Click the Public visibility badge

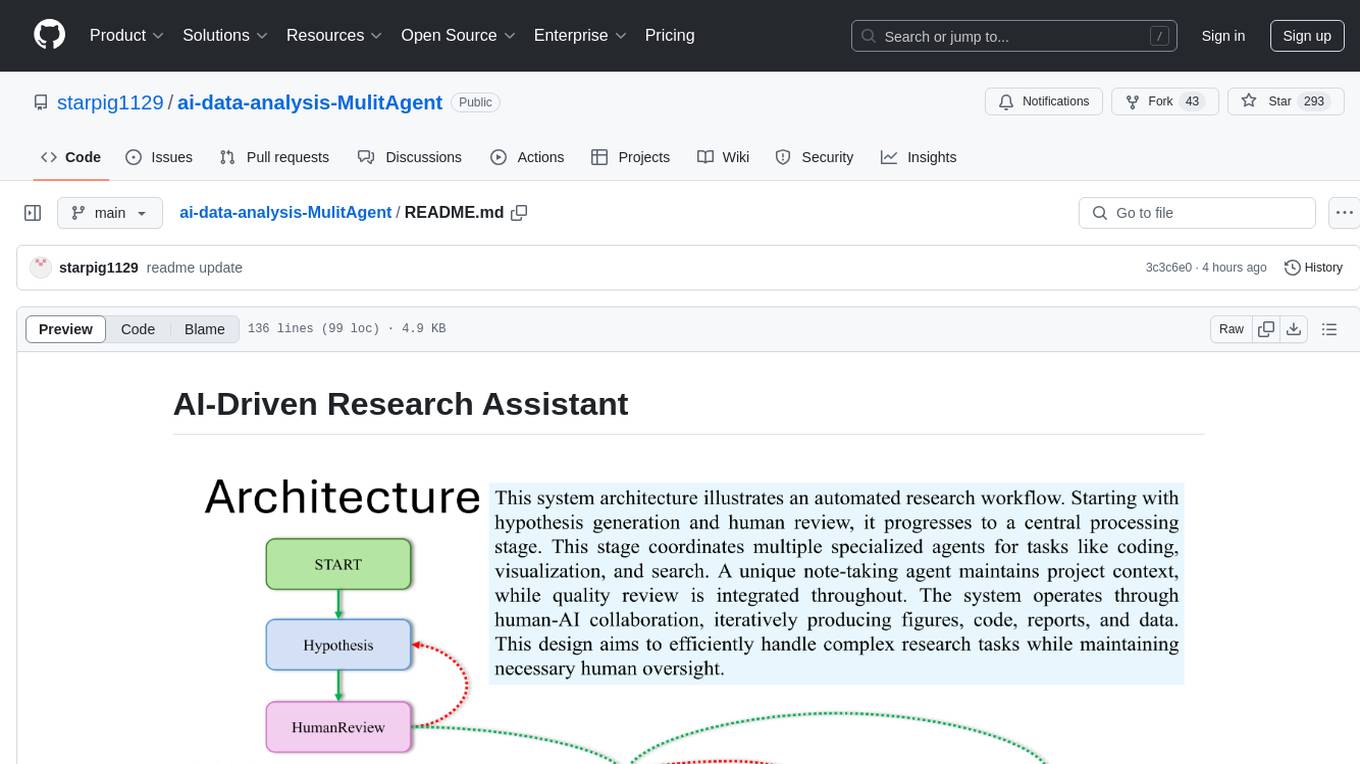pyautogui.click(x=475, y=102)
